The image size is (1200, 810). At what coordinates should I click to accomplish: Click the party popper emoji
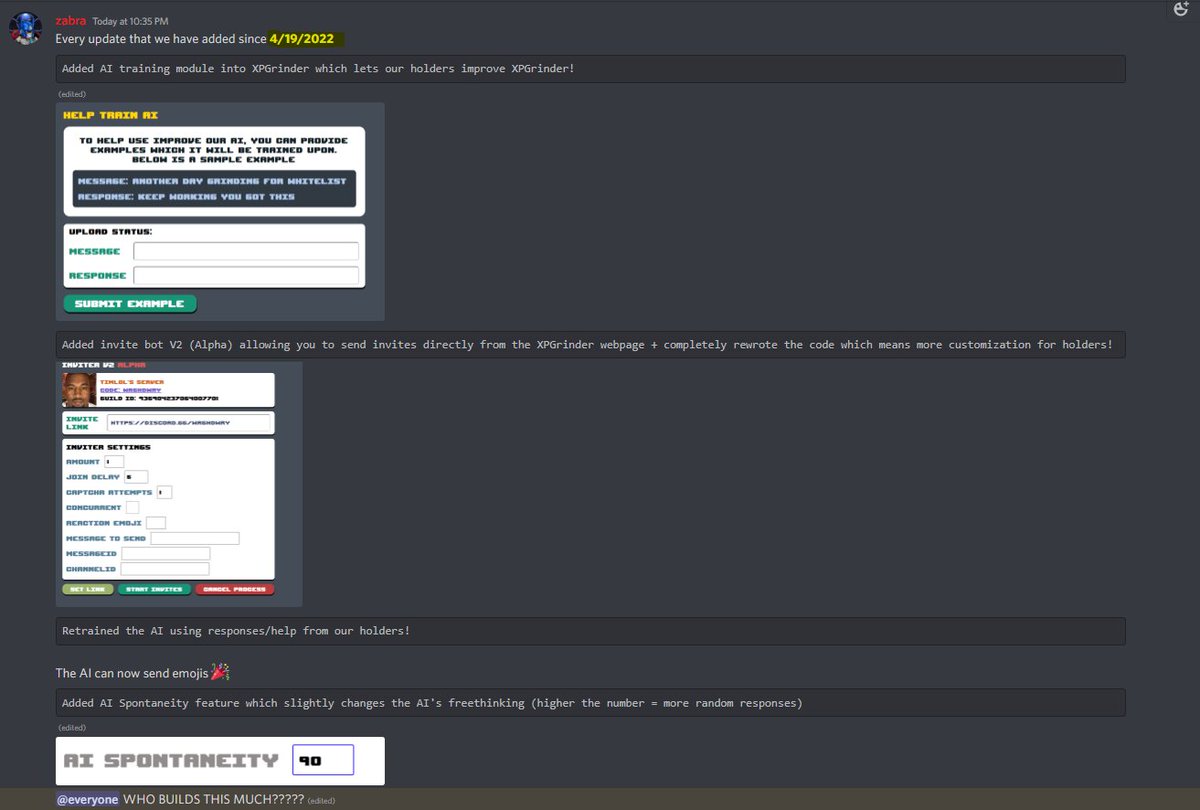point(219,672)
